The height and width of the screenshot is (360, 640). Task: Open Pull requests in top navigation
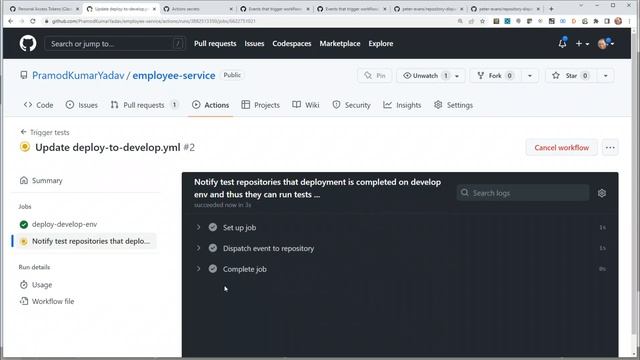click(x=215, y=44)
